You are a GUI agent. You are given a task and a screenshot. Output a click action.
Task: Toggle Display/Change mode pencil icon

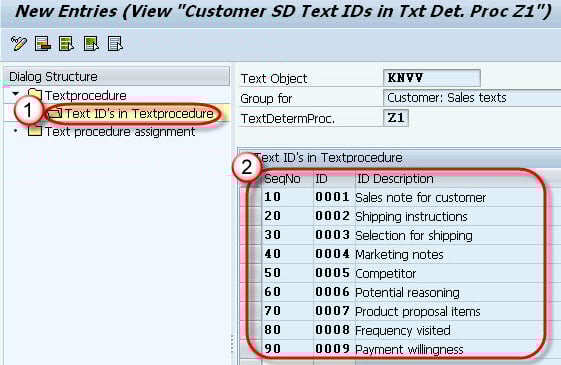19,44
